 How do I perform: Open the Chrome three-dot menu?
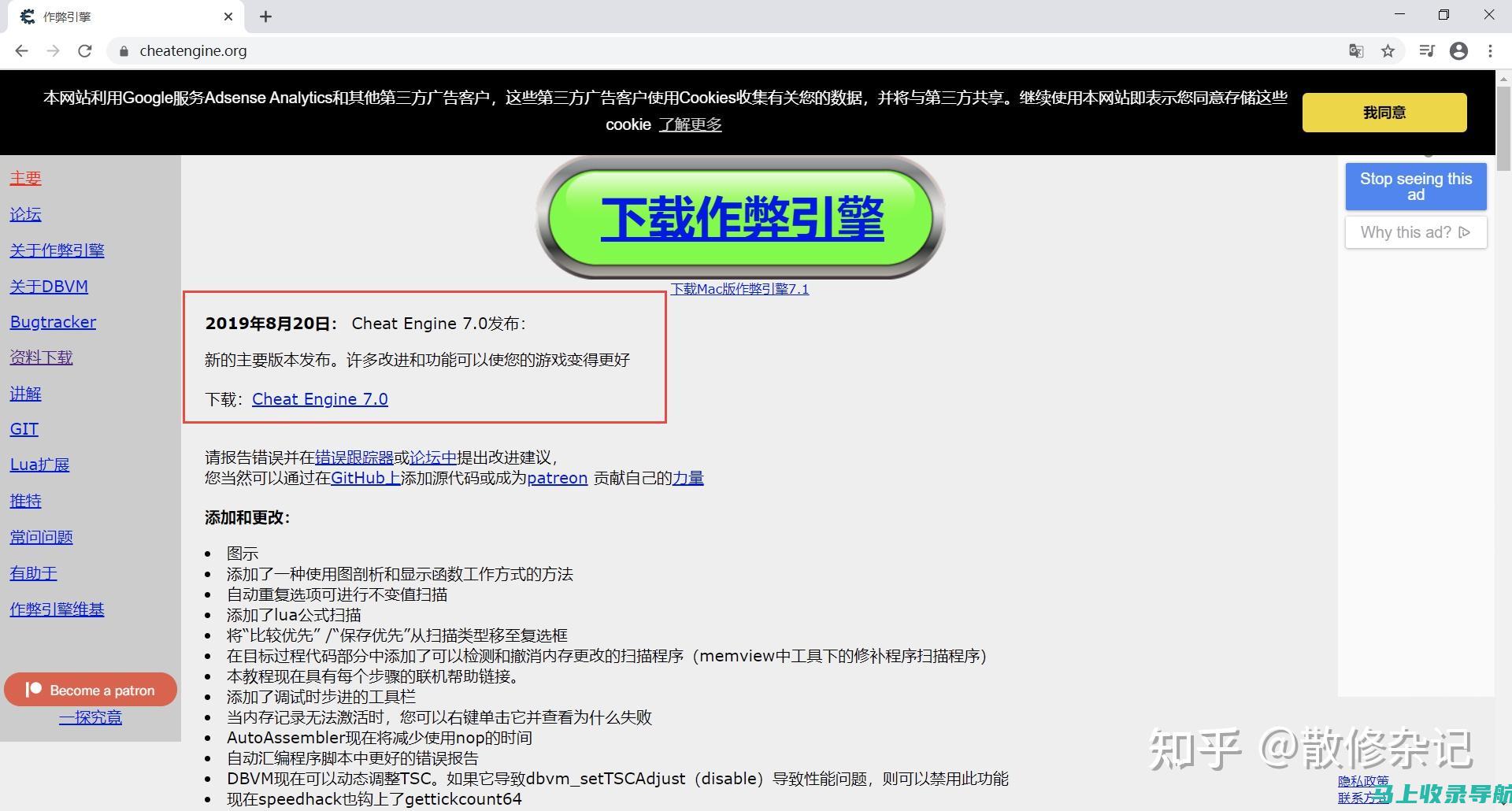[1490, 51]
